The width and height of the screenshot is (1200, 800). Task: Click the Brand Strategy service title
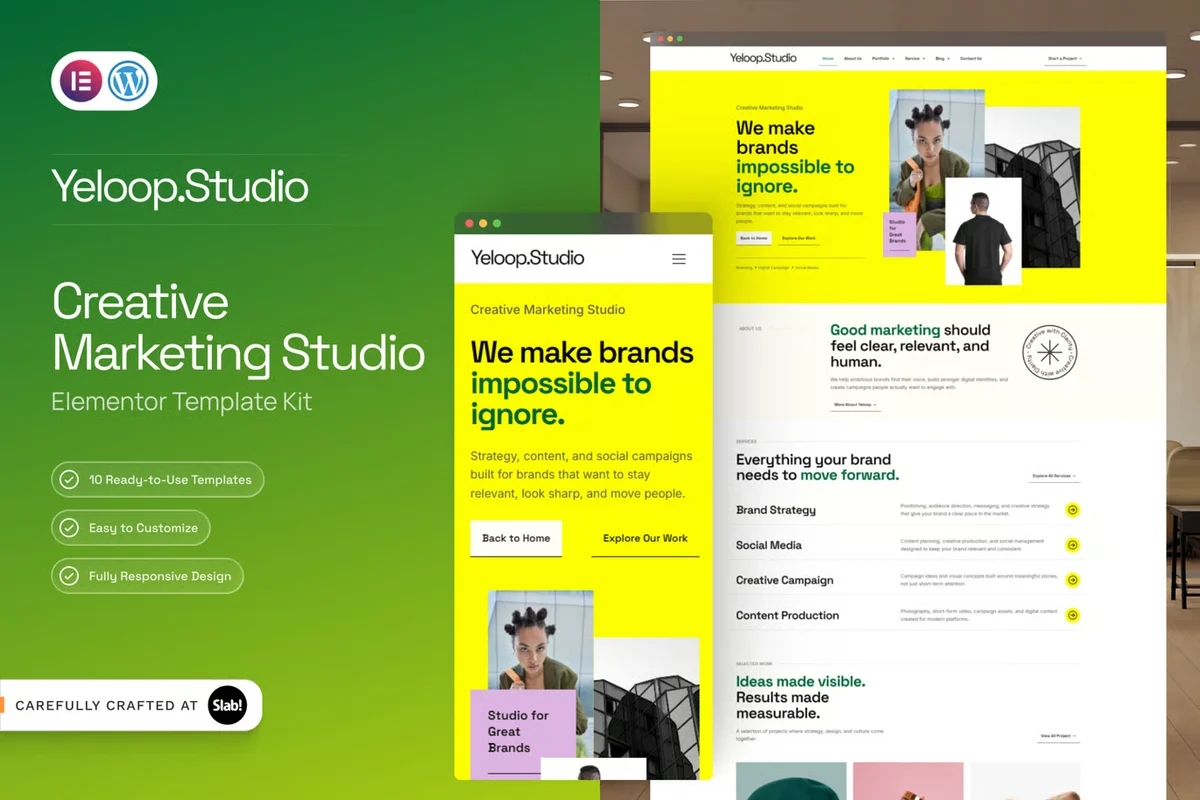click(x=776, y=510)
